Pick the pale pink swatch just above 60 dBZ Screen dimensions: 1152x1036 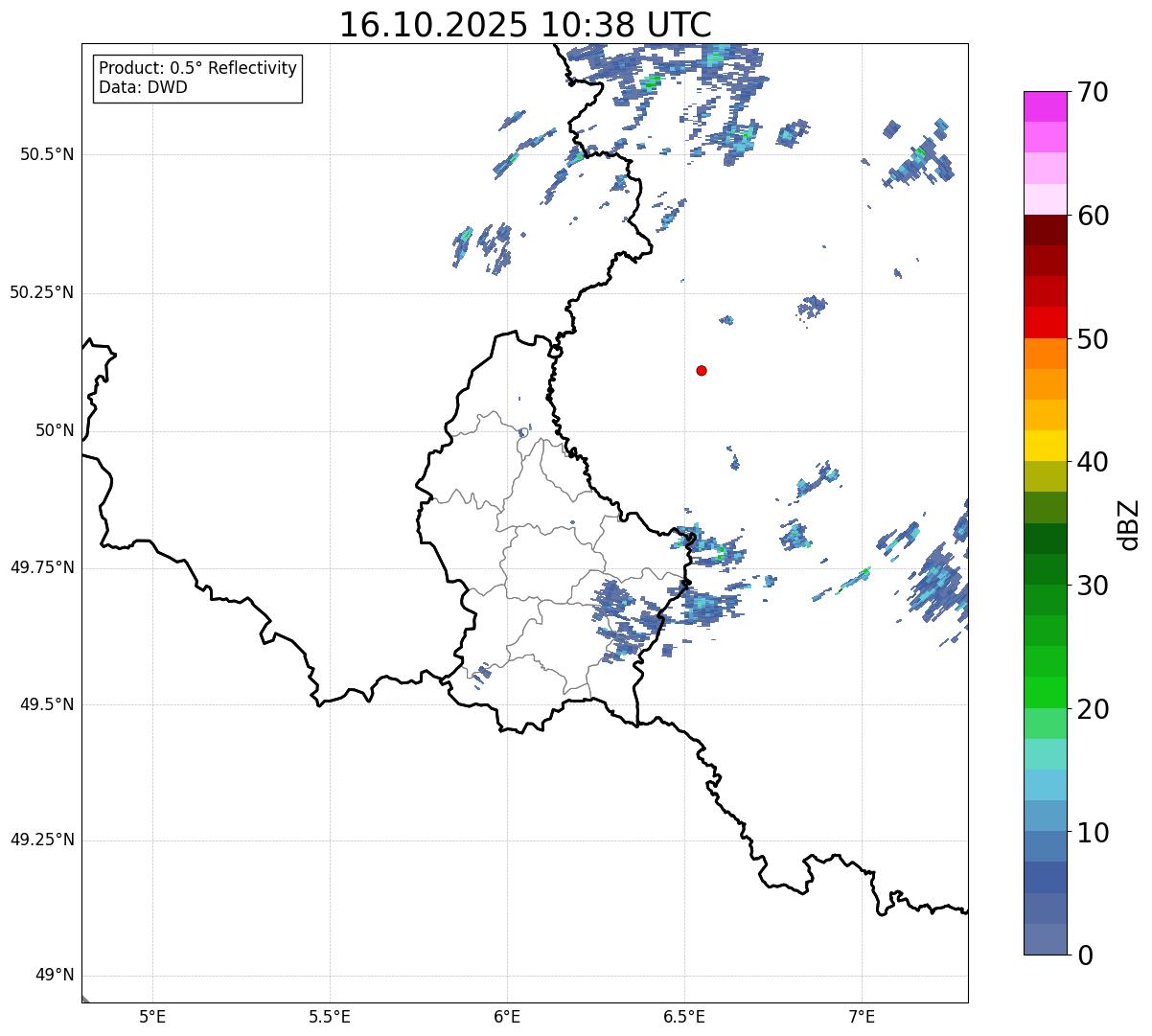pyautogui.click(x=1046, y=199)
